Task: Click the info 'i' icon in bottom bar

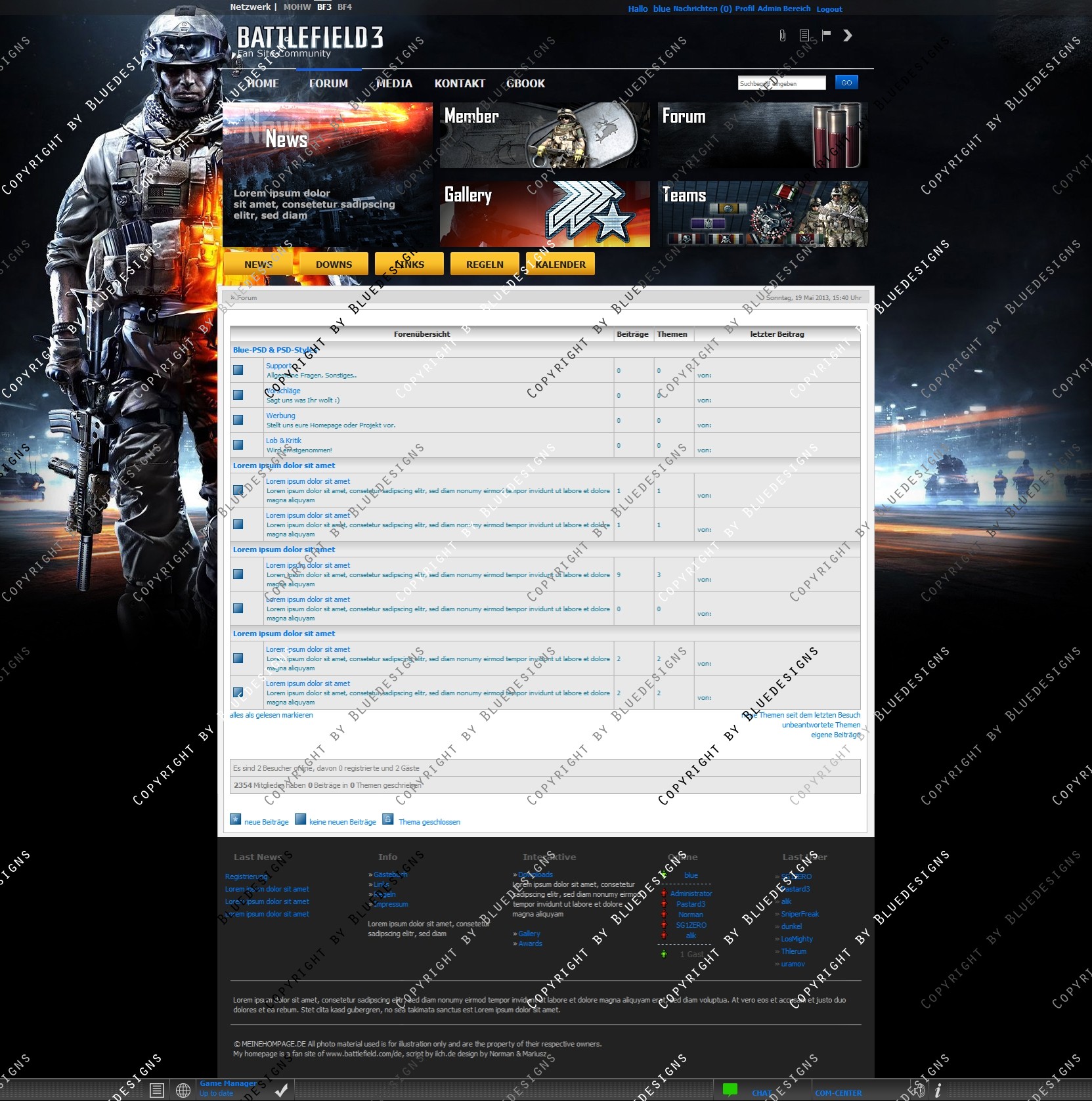Action: [938, 1090]
